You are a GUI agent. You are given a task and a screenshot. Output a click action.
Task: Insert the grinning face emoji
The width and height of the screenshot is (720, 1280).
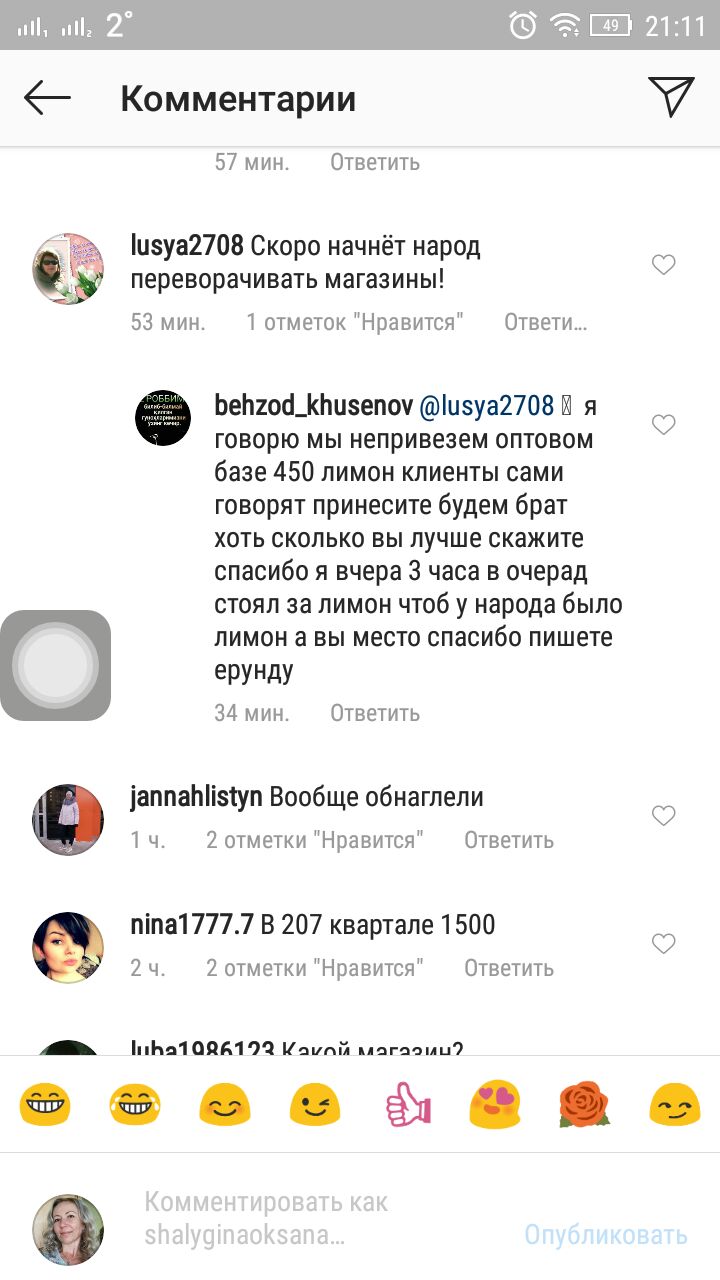[45, 1105]
